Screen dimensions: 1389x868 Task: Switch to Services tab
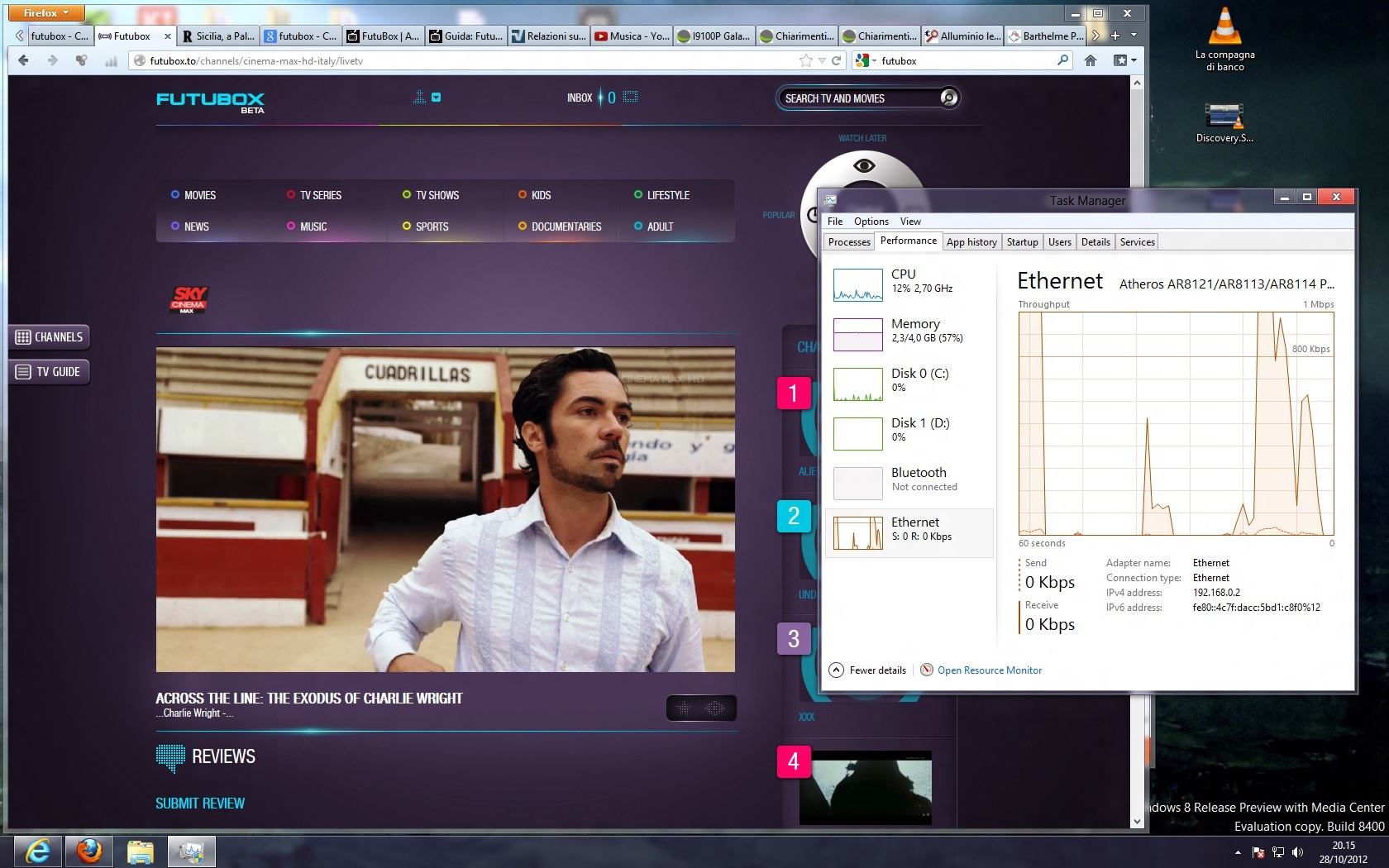click(x=1137, y=242)
